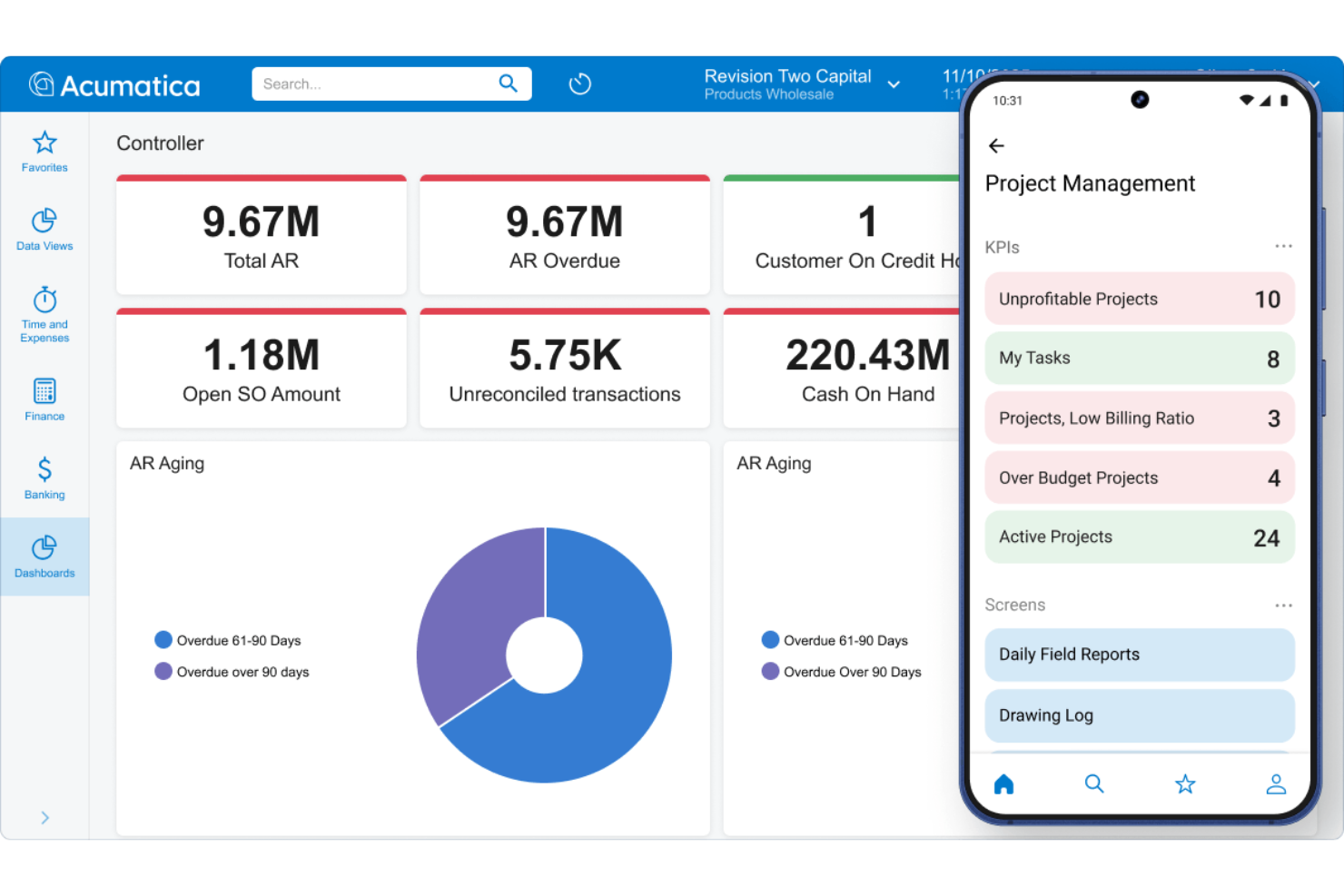Click the Acumatica logo
The width and height of the screenshot is (1344, 896).
(115, 84)
